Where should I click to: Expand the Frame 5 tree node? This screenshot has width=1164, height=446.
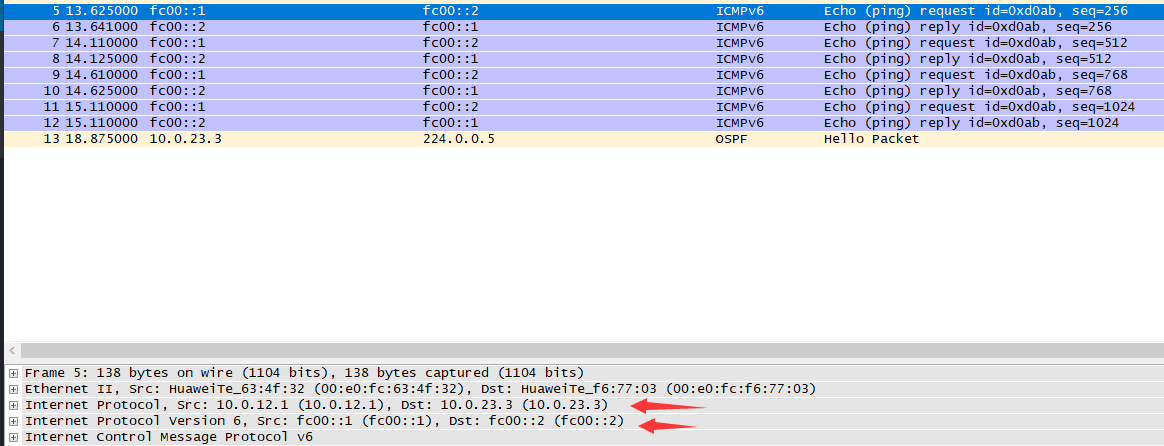pos(13,373)
